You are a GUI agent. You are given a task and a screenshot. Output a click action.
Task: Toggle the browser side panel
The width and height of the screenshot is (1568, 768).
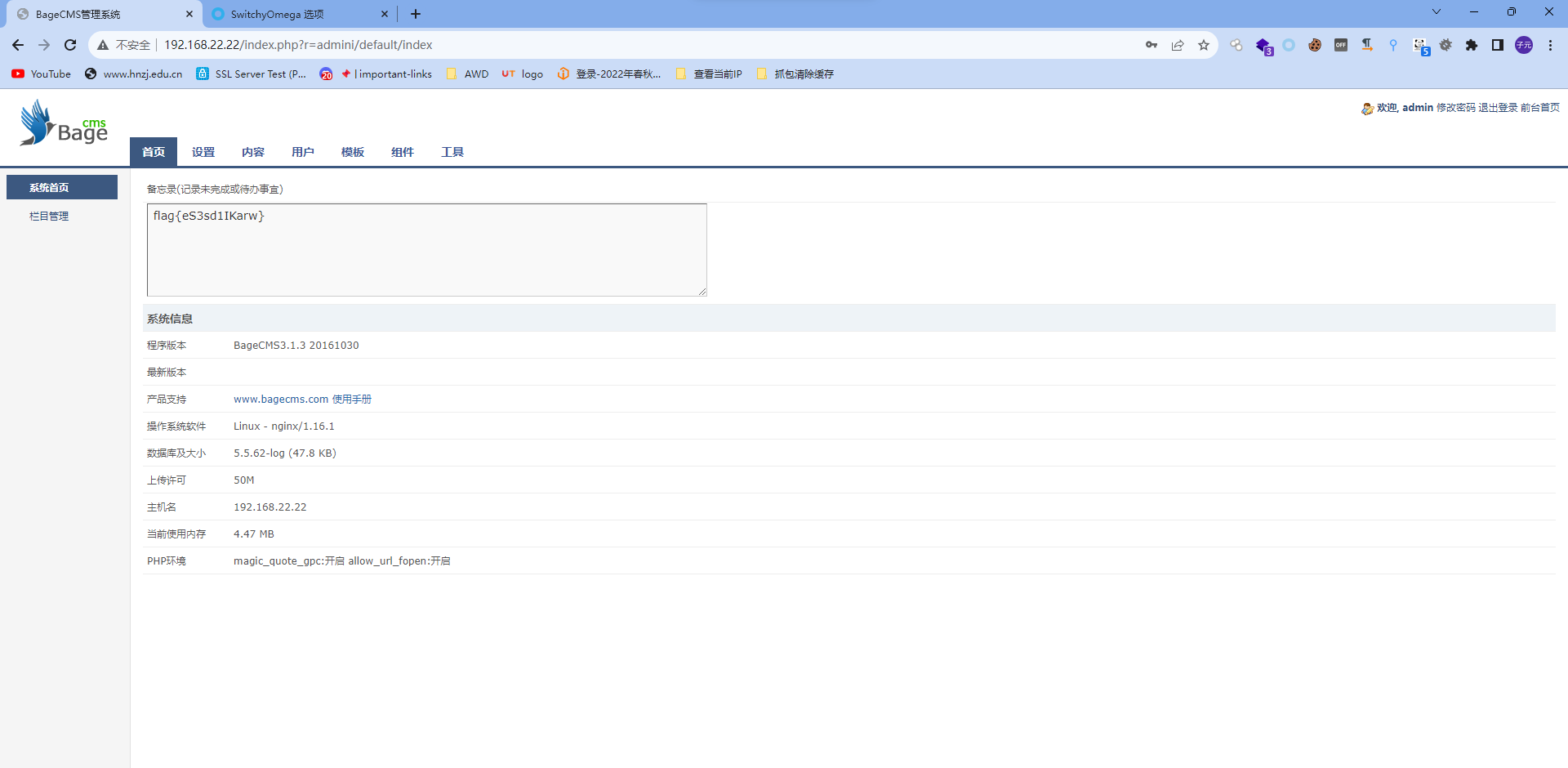click(1498, 45)
